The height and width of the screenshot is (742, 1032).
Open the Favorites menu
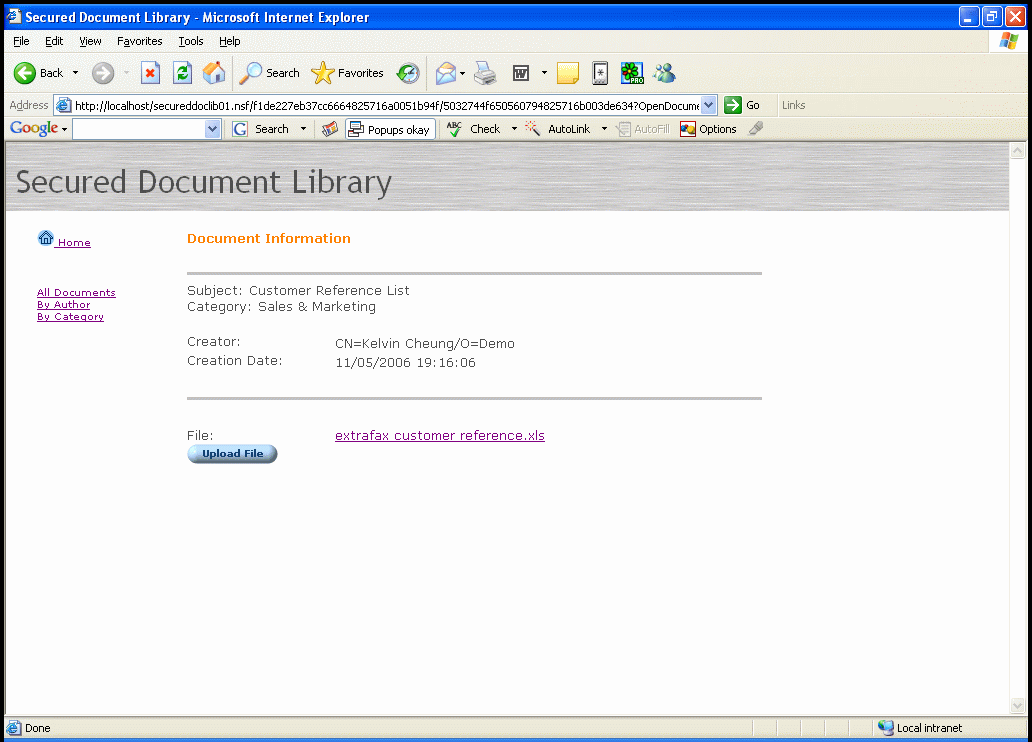[139, 41]
